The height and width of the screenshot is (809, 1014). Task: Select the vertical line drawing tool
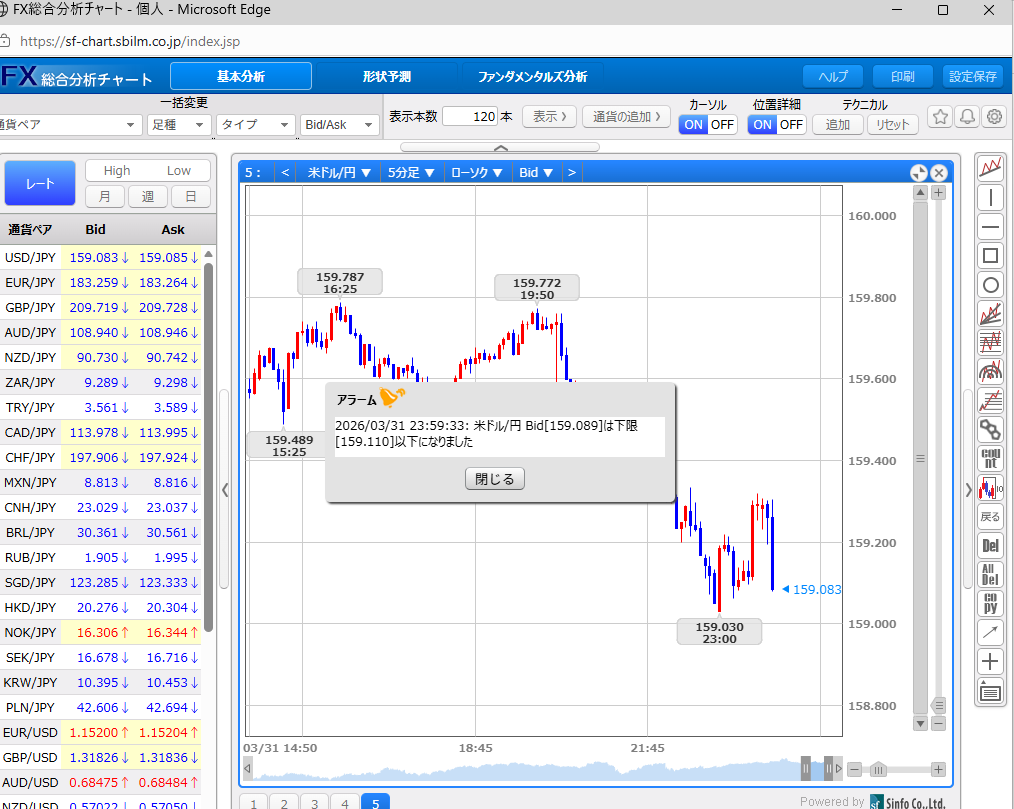tap(990, 197)
